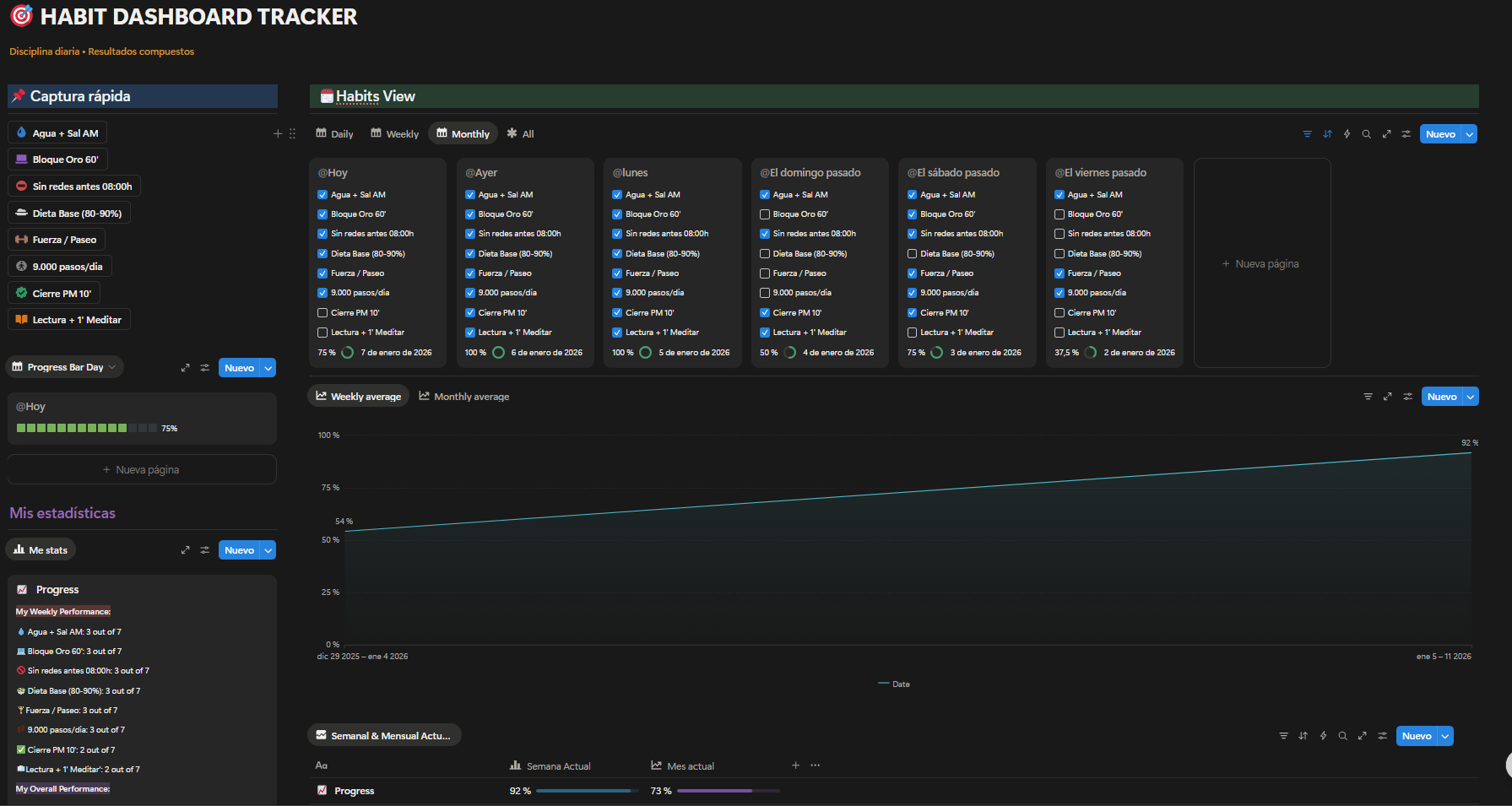
Task: Click Nueva página in the habits gallery
Action: [1261, 264]
